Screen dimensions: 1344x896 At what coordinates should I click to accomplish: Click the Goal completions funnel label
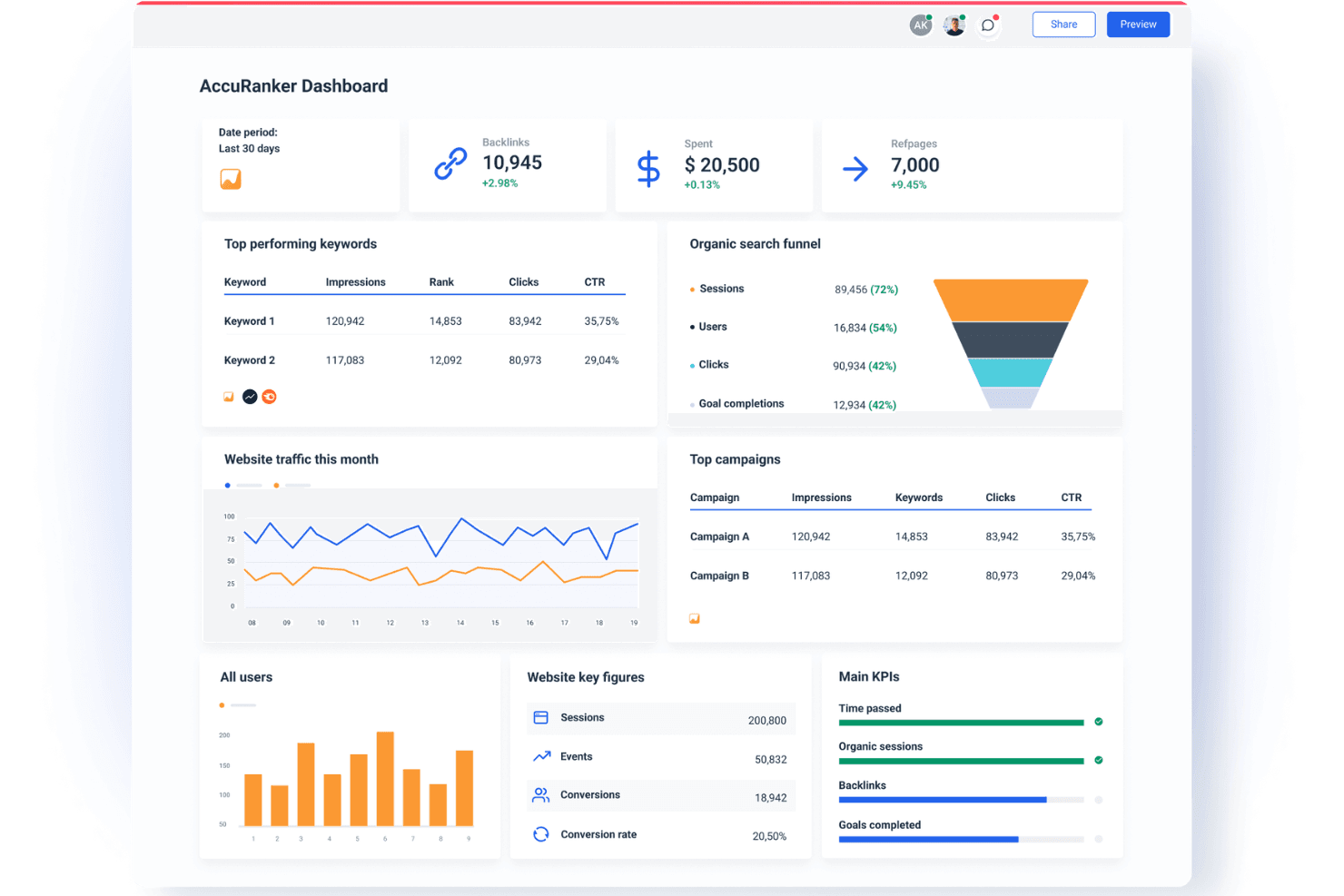(x=741, y=404)
